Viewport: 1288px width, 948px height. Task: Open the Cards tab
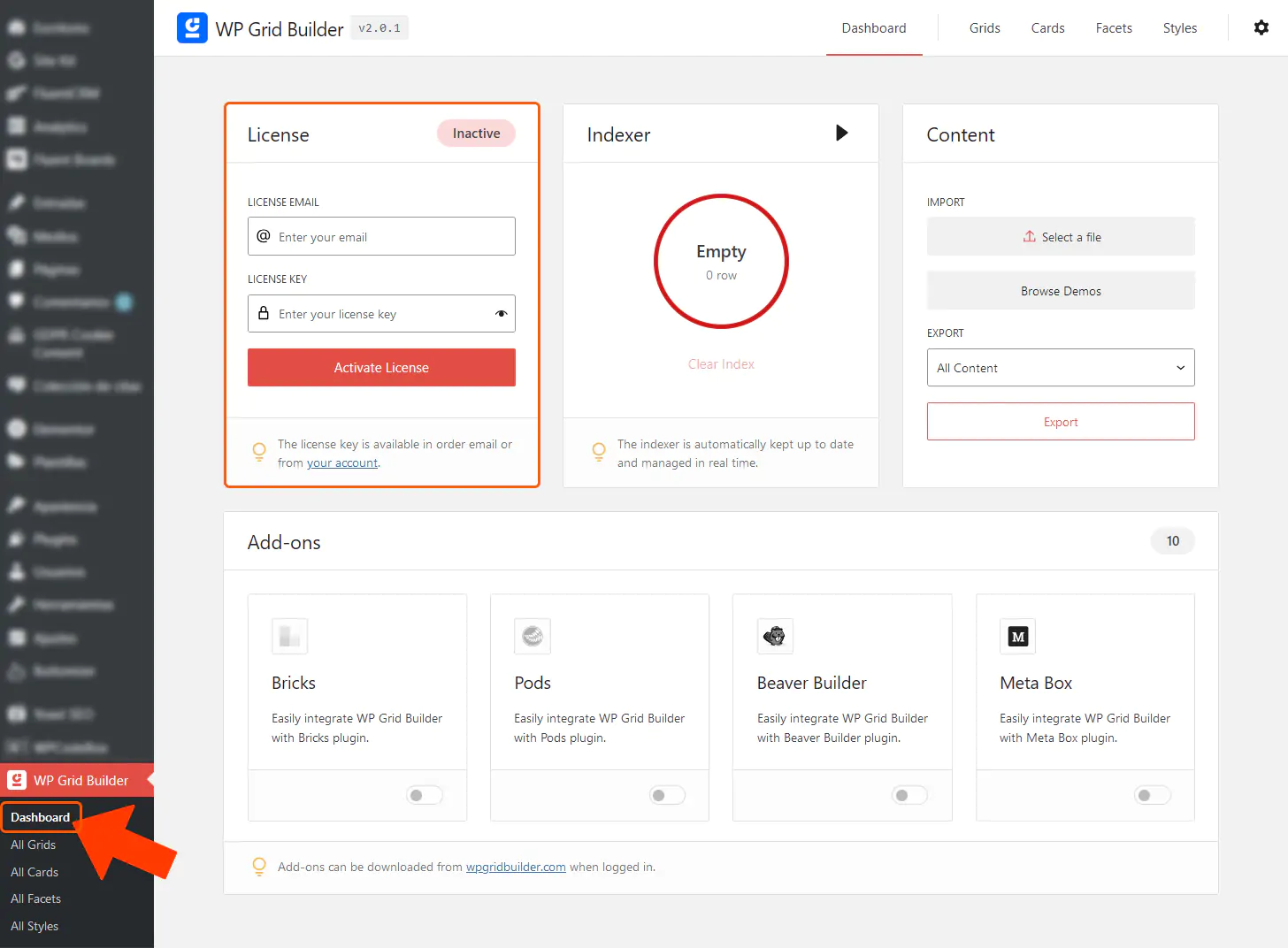(1047, 27)
